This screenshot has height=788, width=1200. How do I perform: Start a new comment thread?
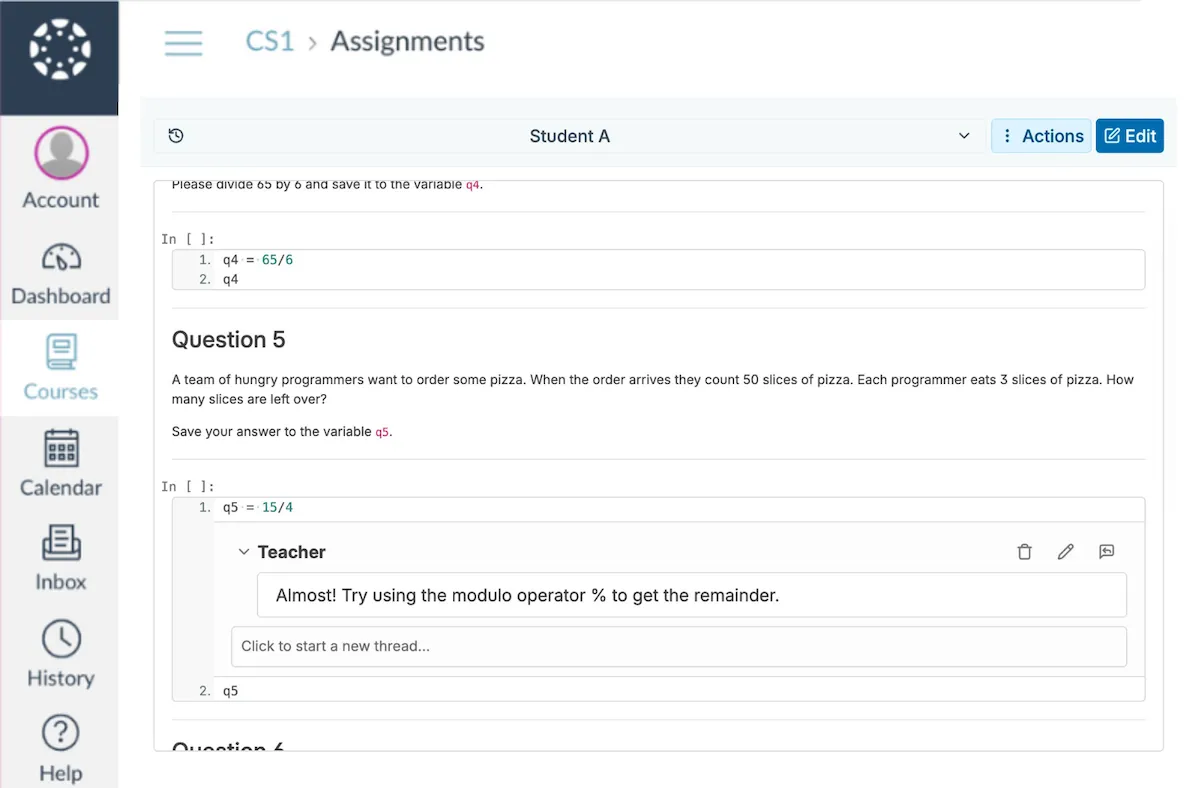tap(680, 646)
